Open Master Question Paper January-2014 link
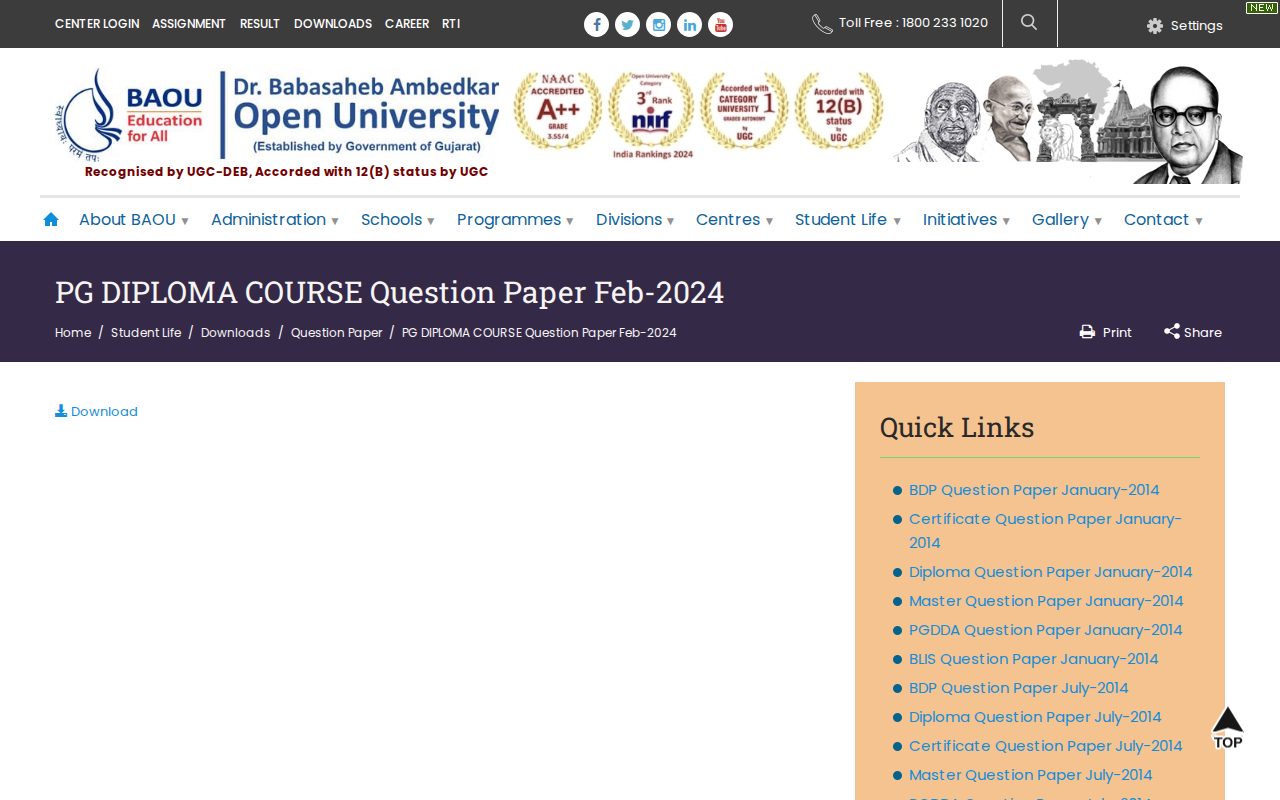Image resolution: width=1280 pixels, height=800 pixels. 1046,601
